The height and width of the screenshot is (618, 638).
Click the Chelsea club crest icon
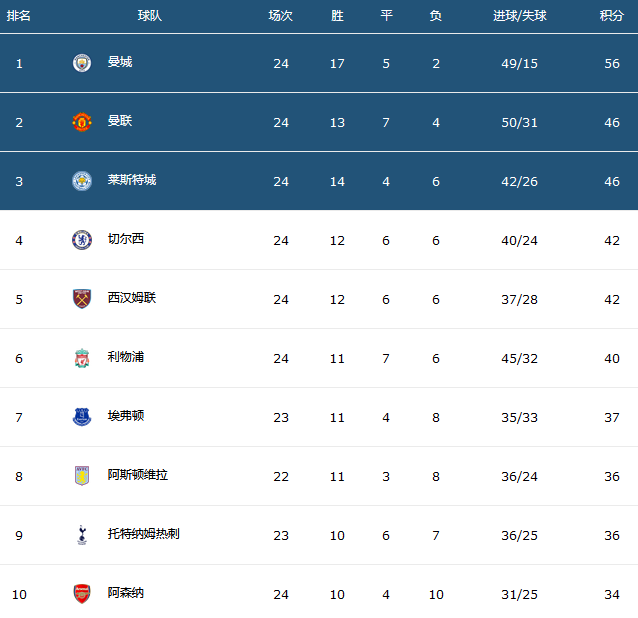pos(82,240)
